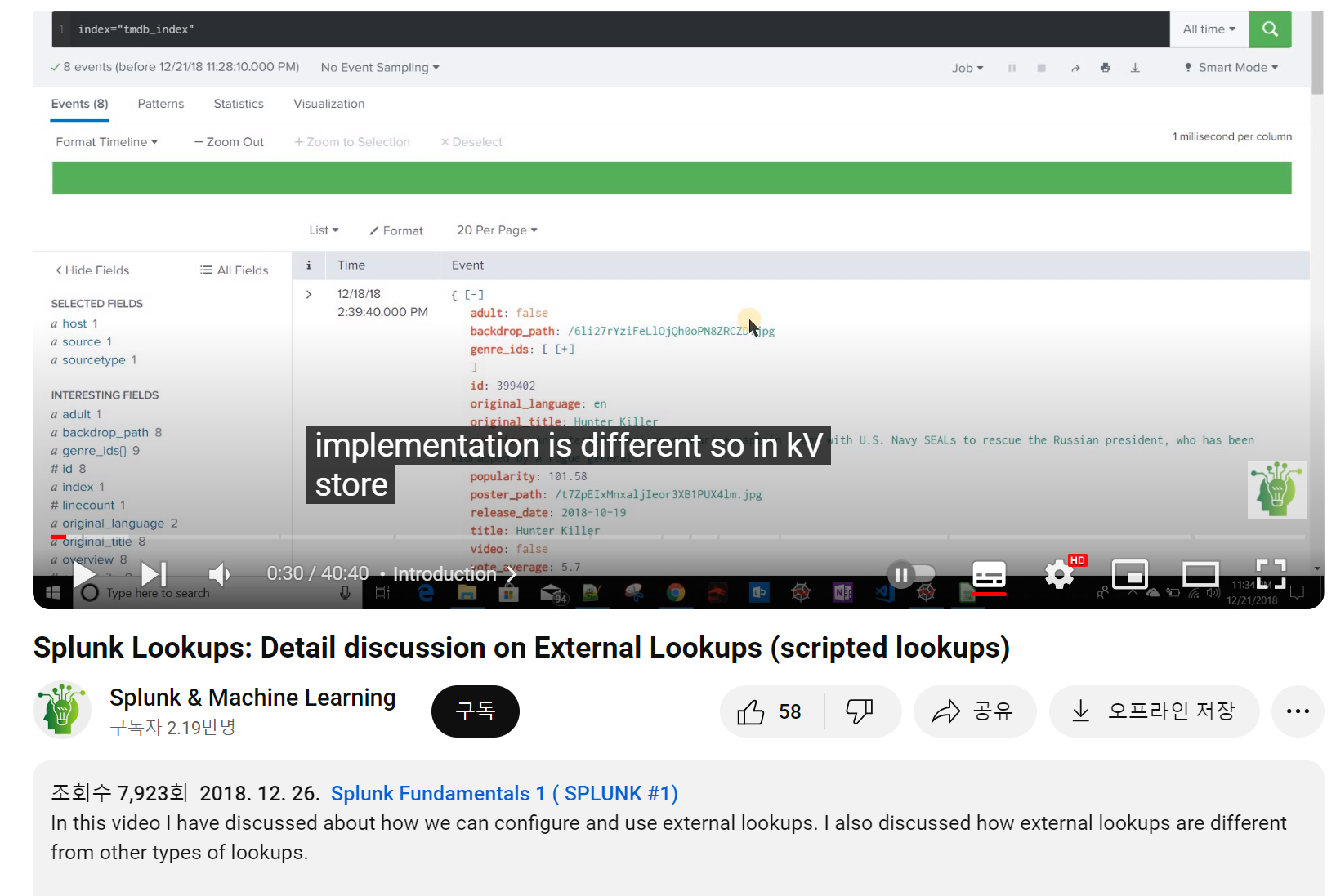Open the No Event Sampling dropdown
The width and height of the screenshot is (1336, 896).
pyautogui.click(x=380, y=68)
